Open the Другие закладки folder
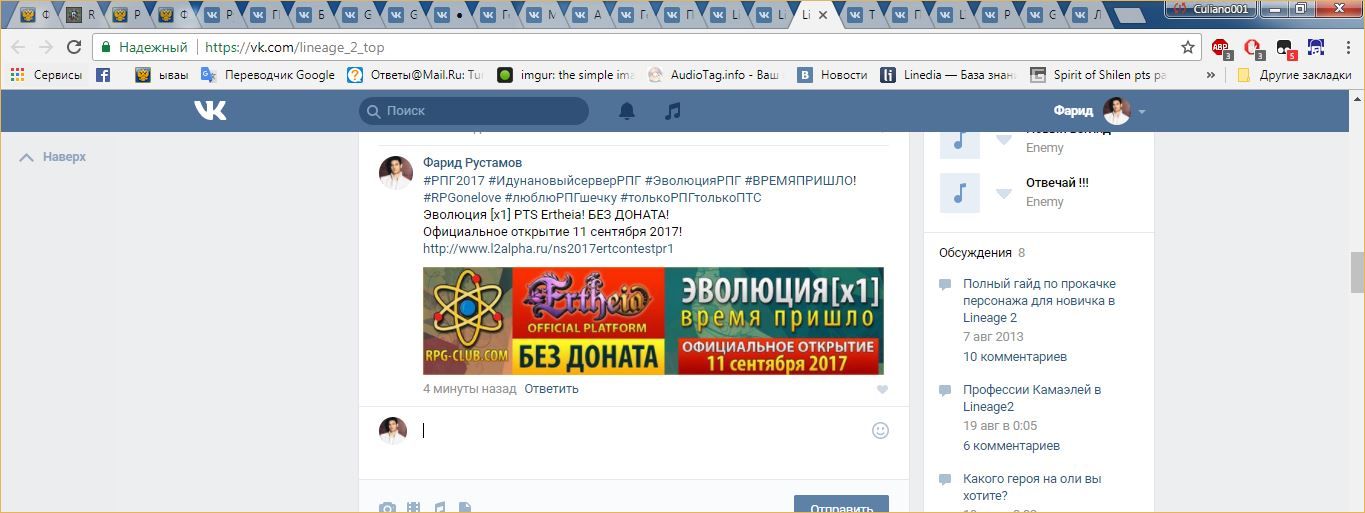1365x513 pixels. pos(1294,74)
